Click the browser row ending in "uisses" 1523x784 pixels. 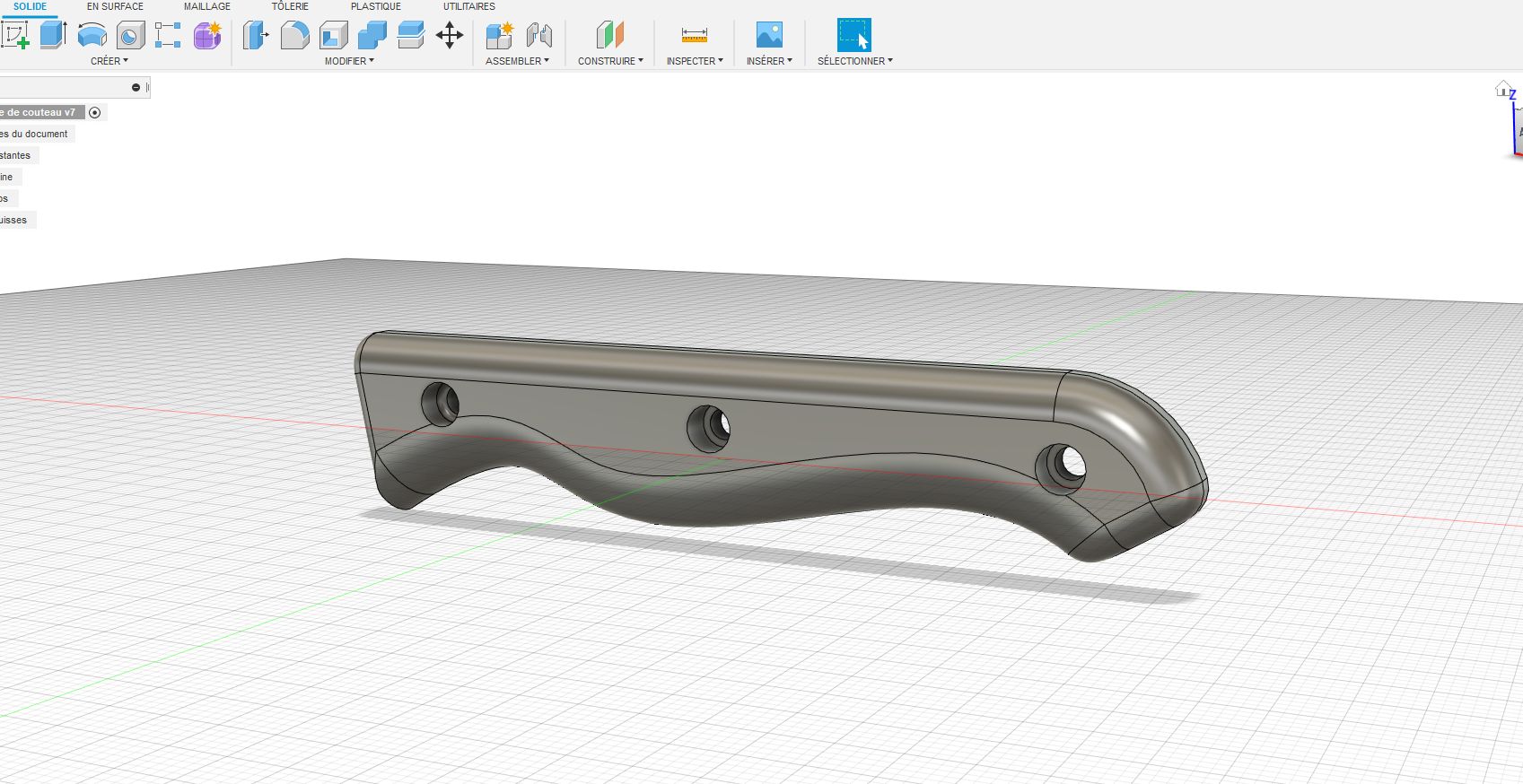(x=17, y=220)
